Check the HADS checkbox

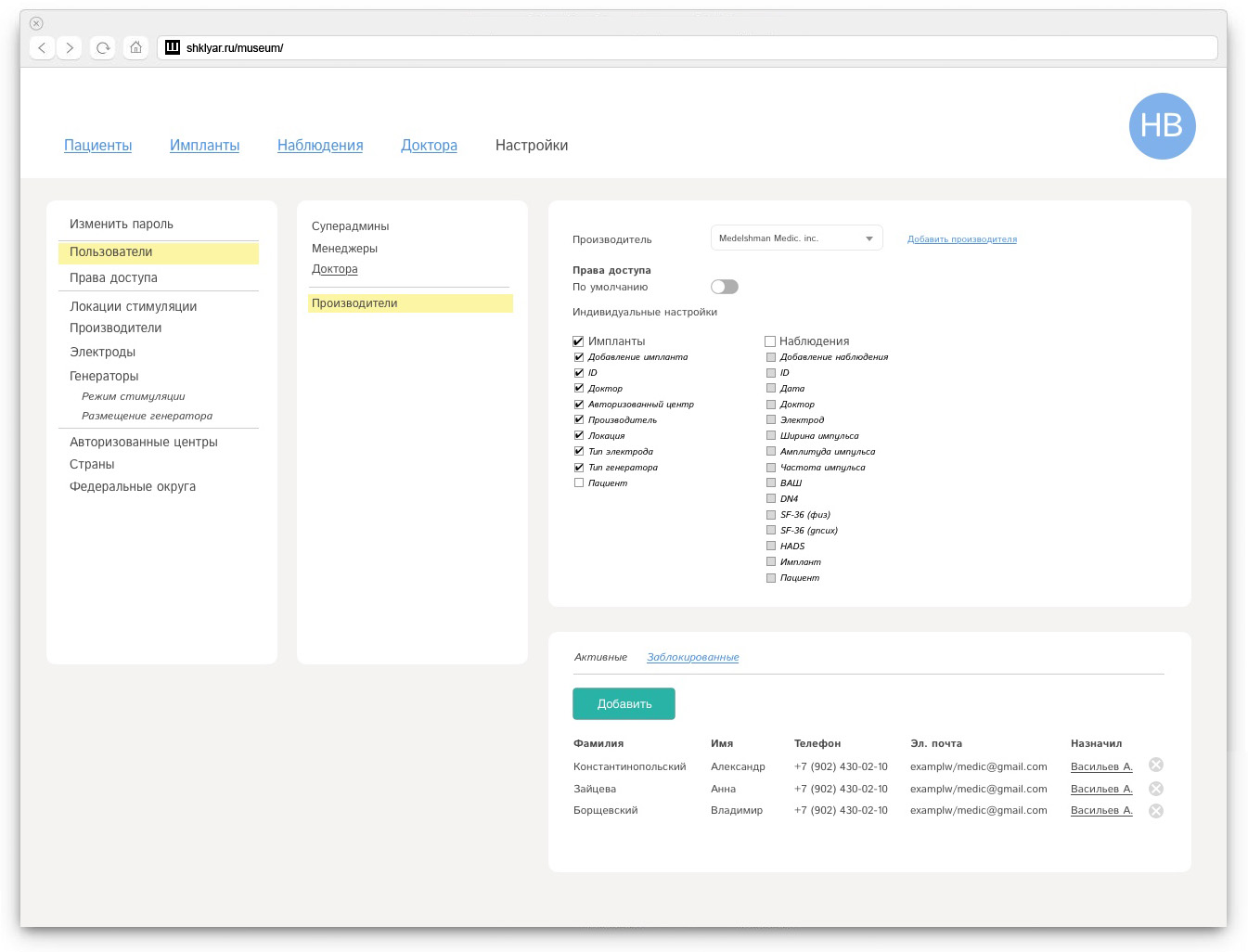(x=771, y=547)
